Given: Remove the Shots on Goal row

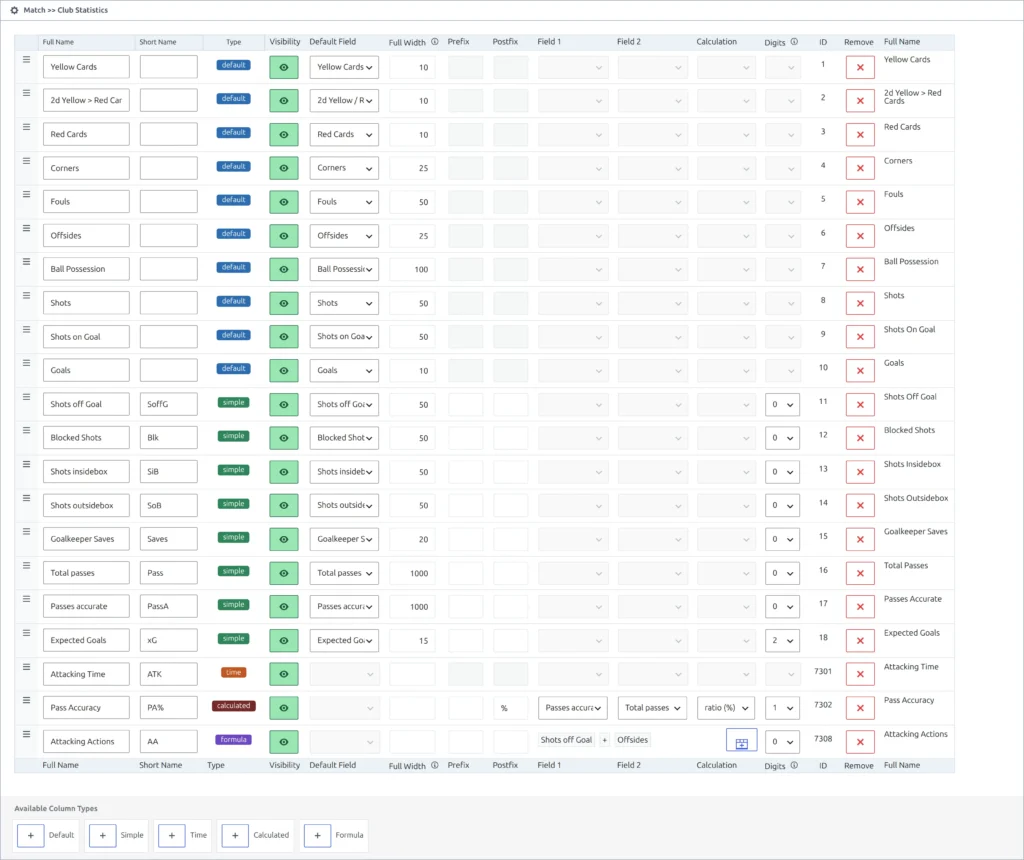Looking at the screenshot, I should tap(859, 337).
